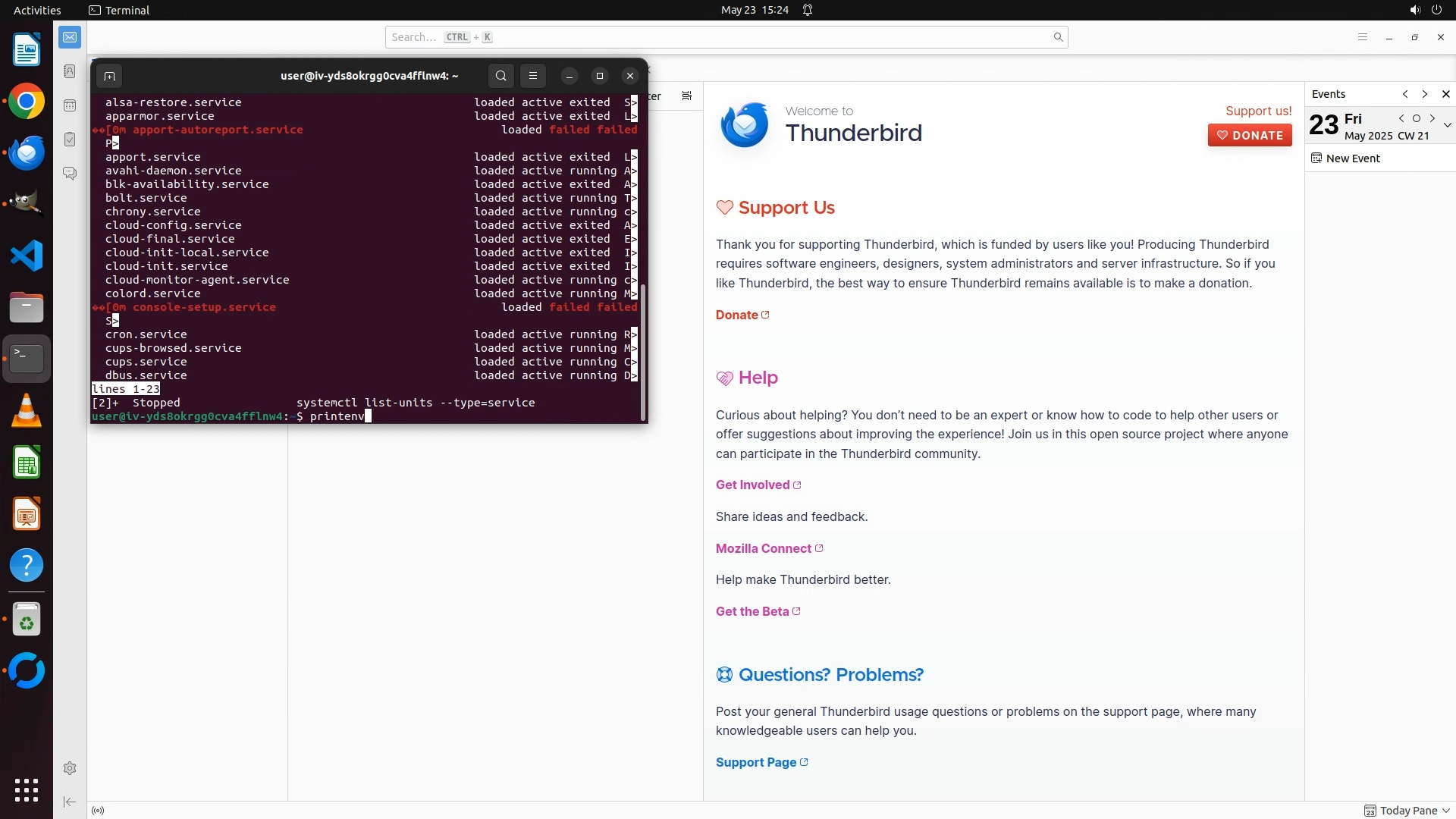Toggle the message list display options icon
Screen dimensions: 1456x819
[x=687, y=96]
